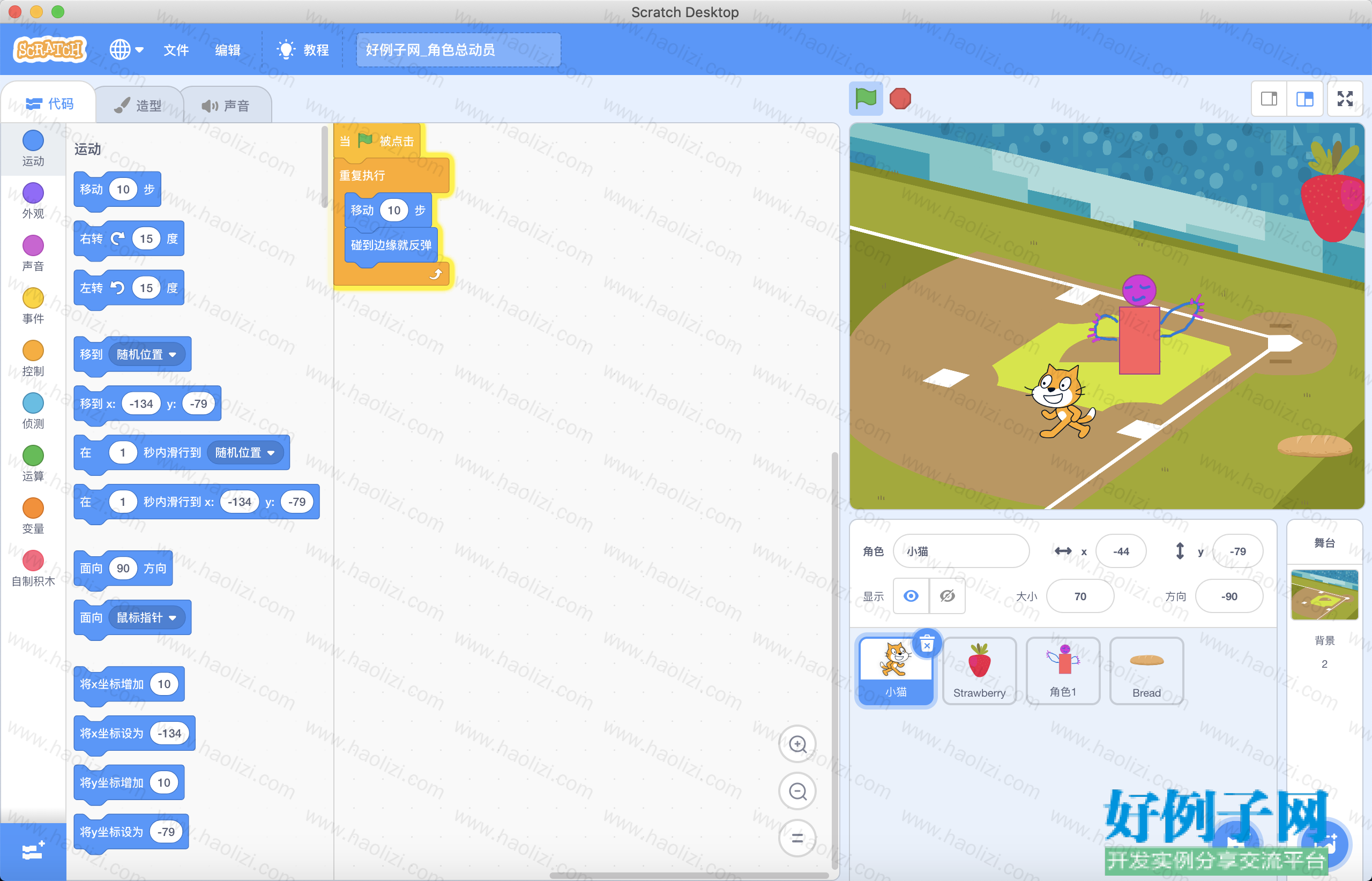1372x881 pixels.
Task: Click the sprite direction field -90
Action: click(x=1229, y=596)
